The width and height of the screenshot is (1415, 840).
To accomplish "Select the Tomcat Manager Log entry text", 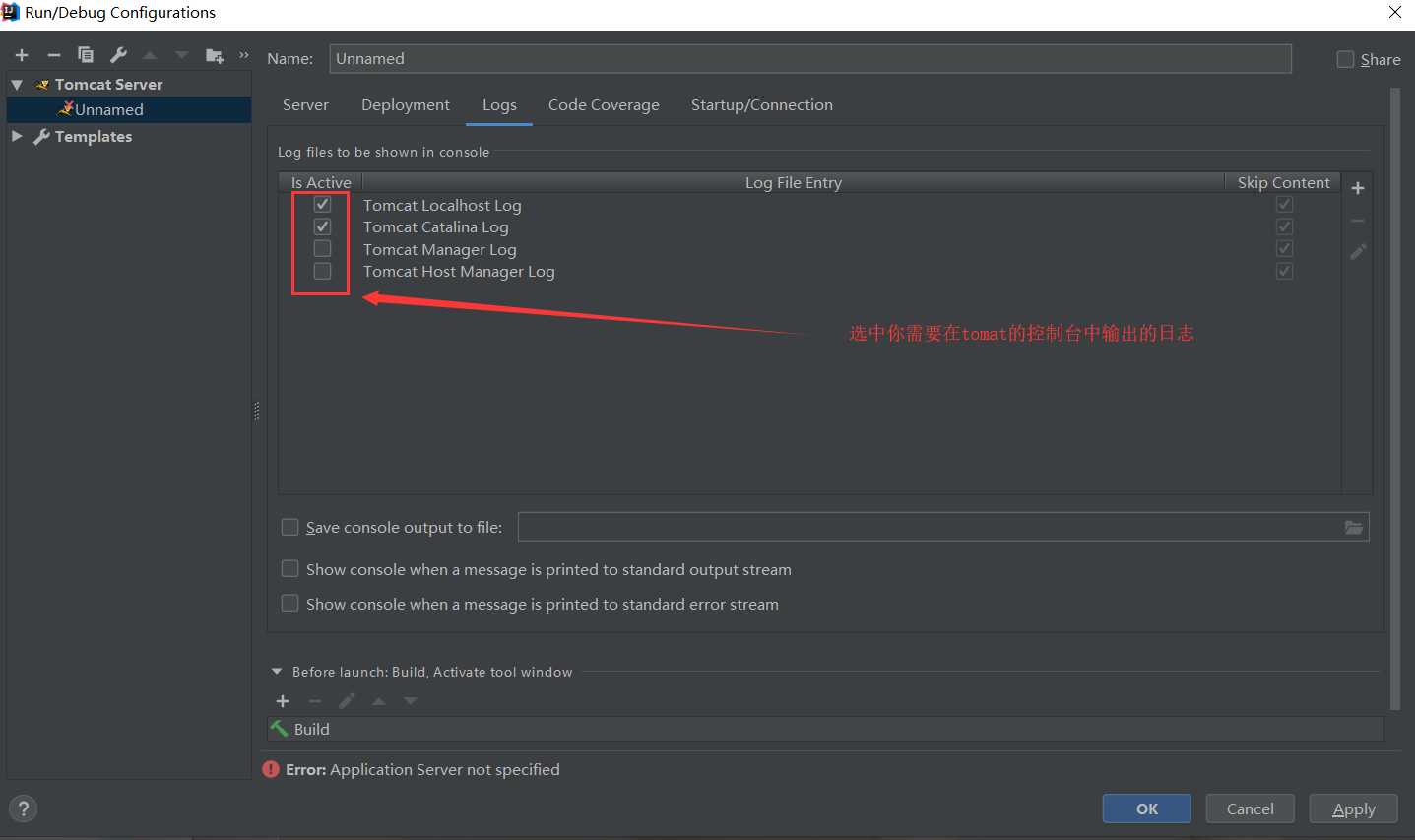I will [x=440, y=250].
